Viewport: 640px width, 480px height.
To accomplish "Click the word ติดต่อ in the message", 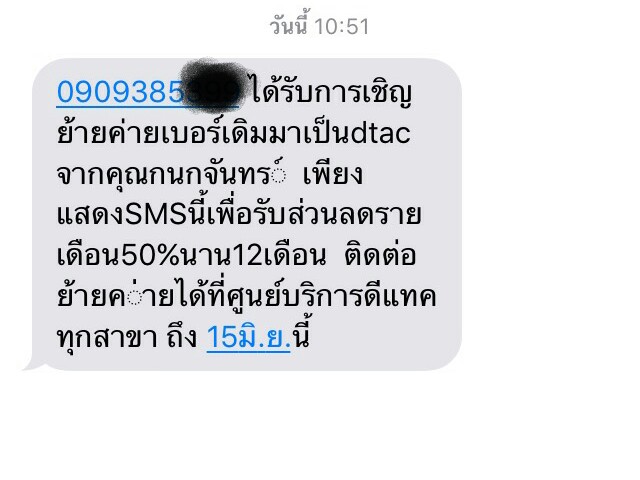I will tap(380, 254).
